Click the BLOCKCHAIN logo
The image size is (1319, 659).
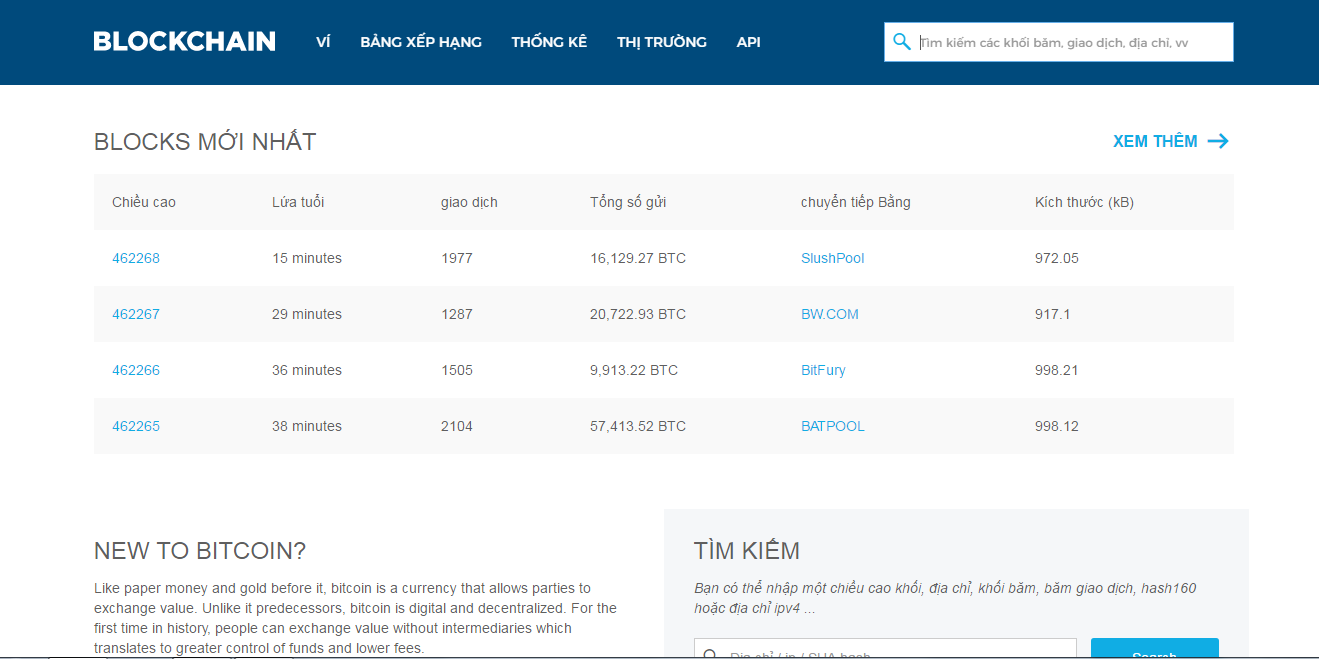[x=185, y=41]
